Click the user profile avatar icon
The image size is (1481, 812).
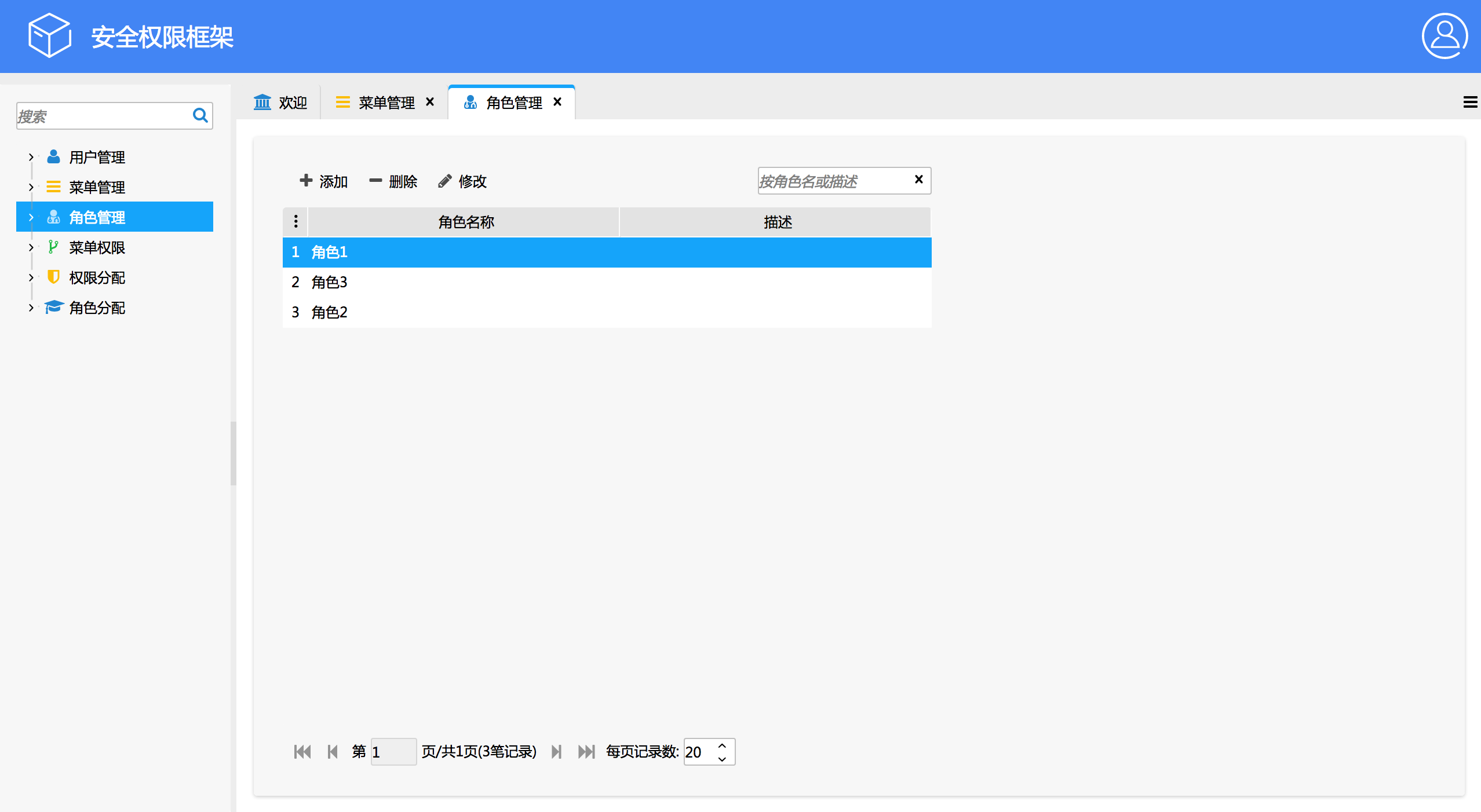1444,36
